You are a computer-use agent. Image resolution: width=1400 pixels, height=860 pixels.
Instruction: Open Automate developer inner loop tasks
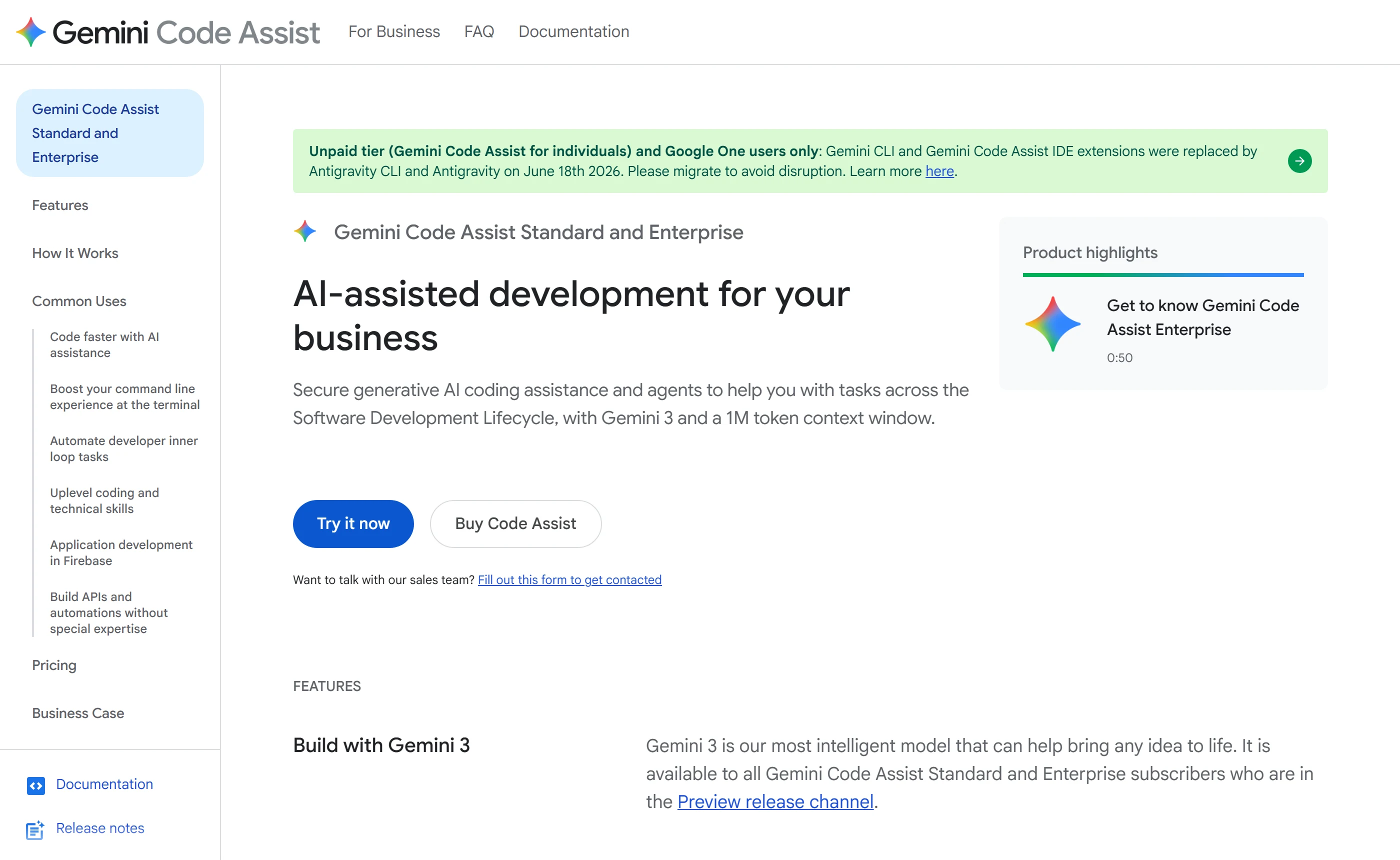124,449
